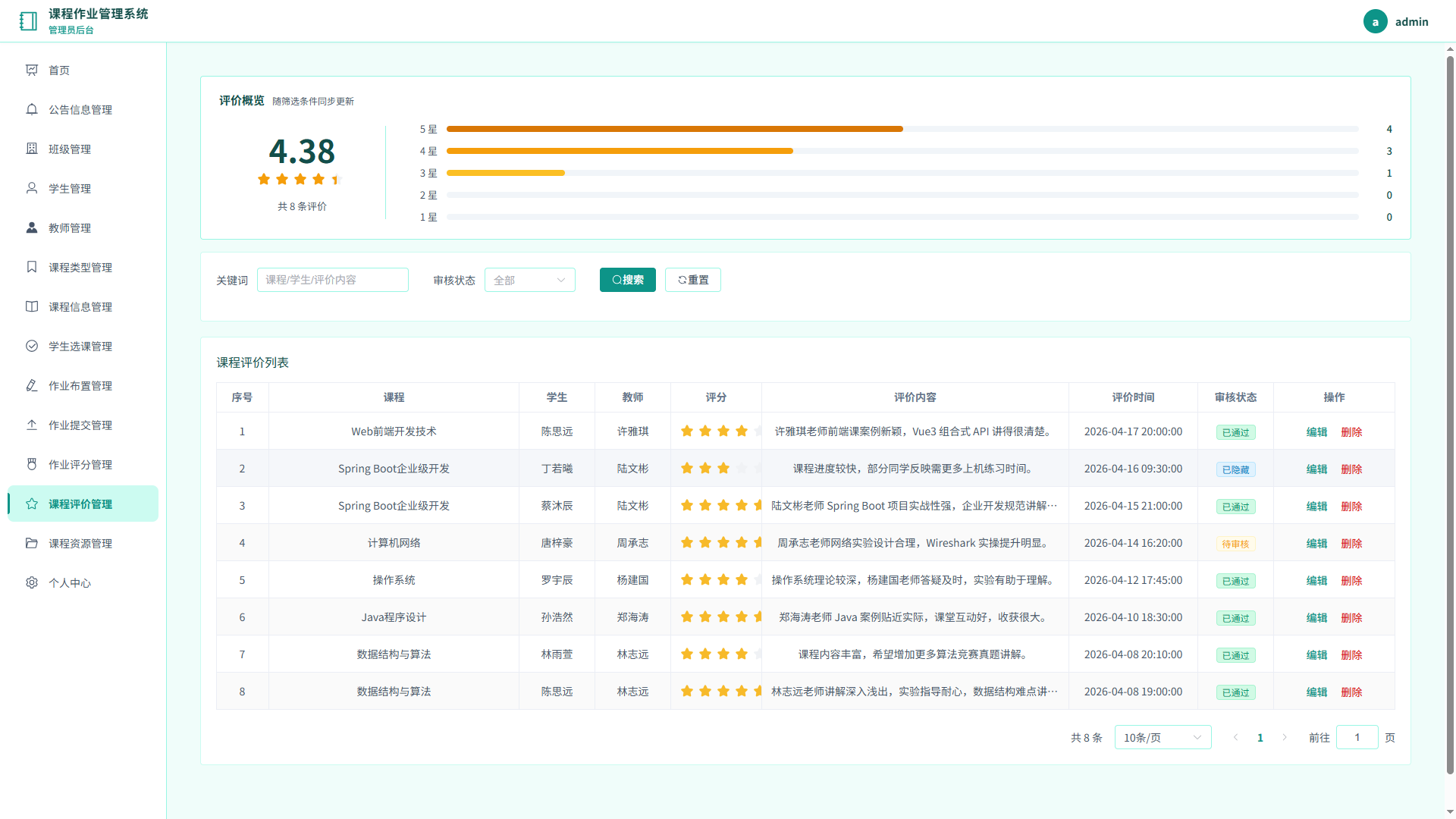
Task: Click the folder icon for 课程资源管理
Action: (x=32, y=543)
